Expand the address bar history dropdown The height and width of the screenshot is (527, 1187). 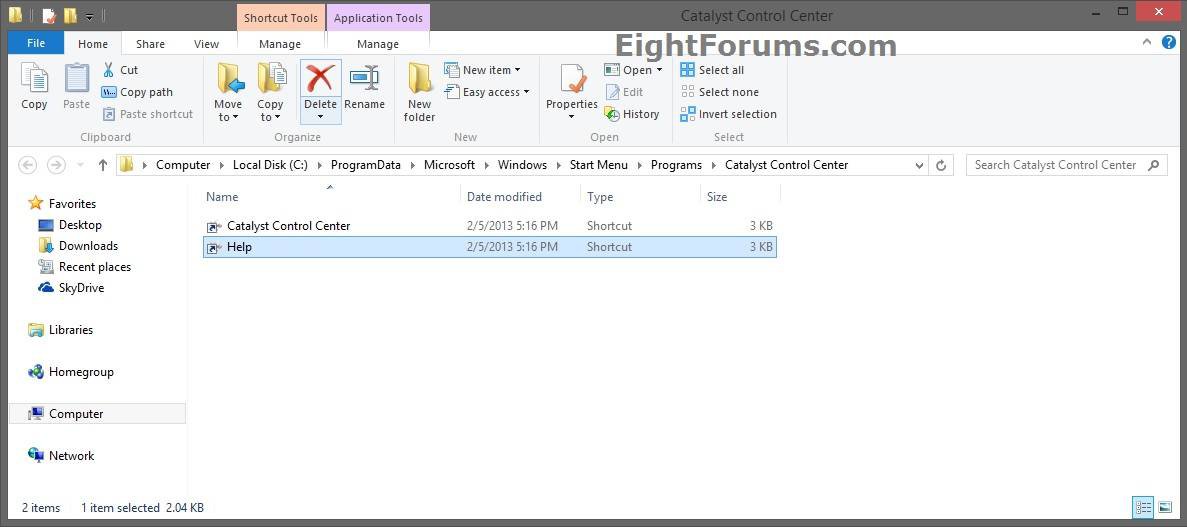tap(919, 165)
